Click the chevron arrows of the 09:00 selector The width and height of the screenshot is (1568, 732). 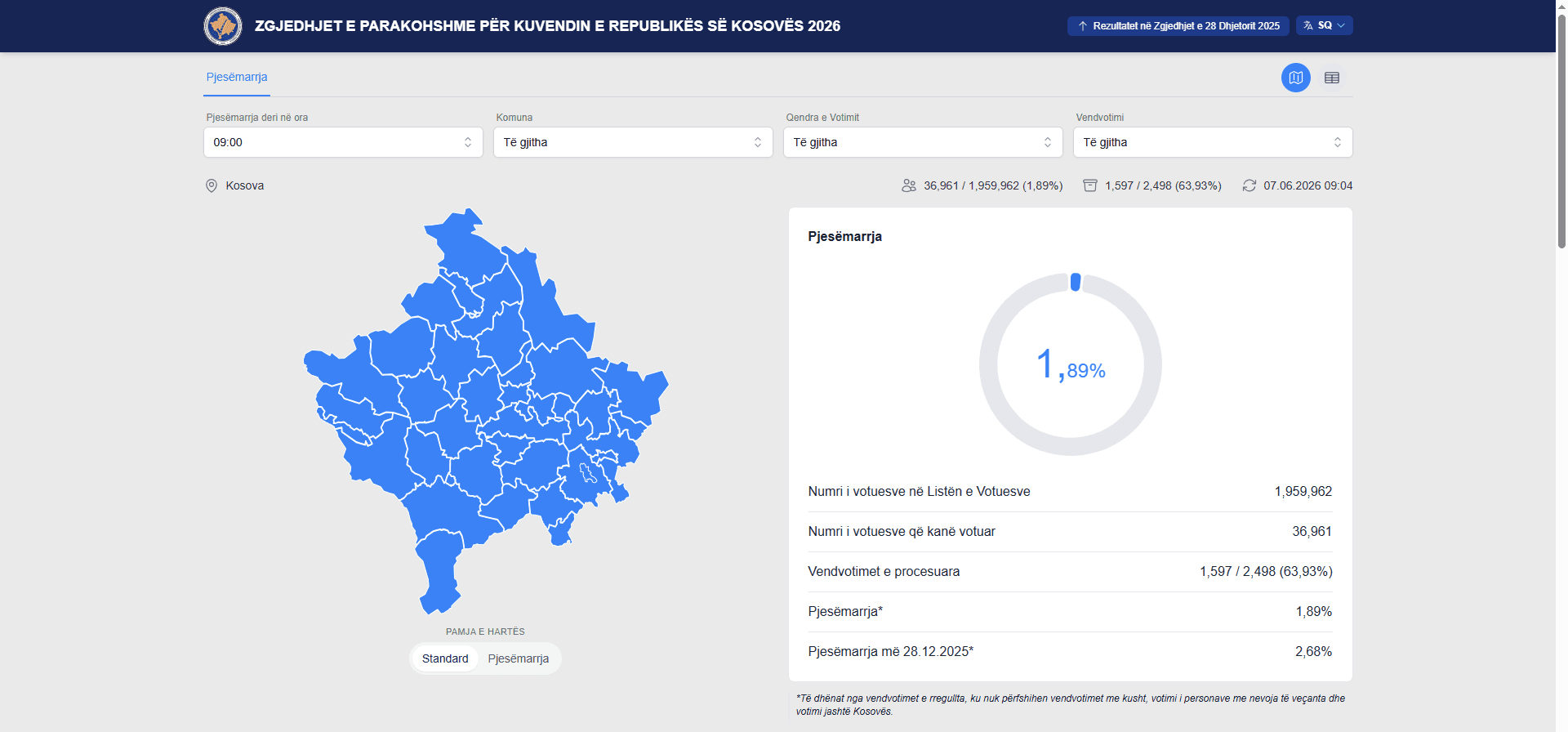[468, 142]
